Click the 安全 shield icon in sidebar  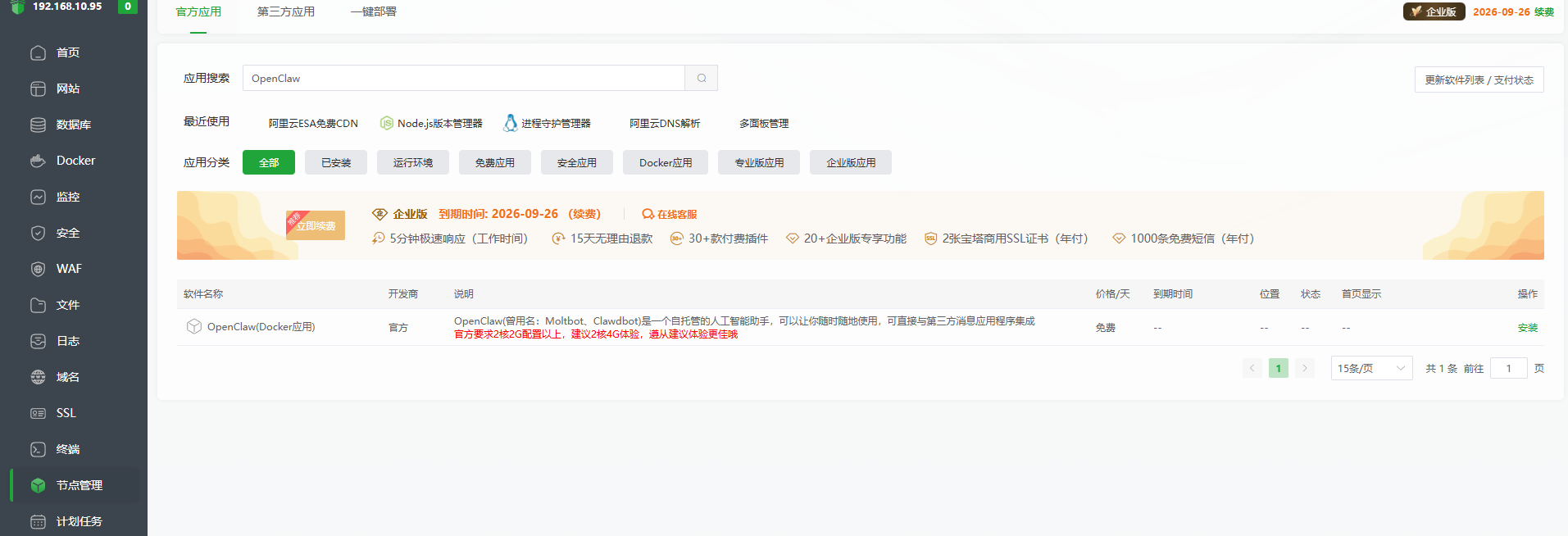[x=38, y=233]
